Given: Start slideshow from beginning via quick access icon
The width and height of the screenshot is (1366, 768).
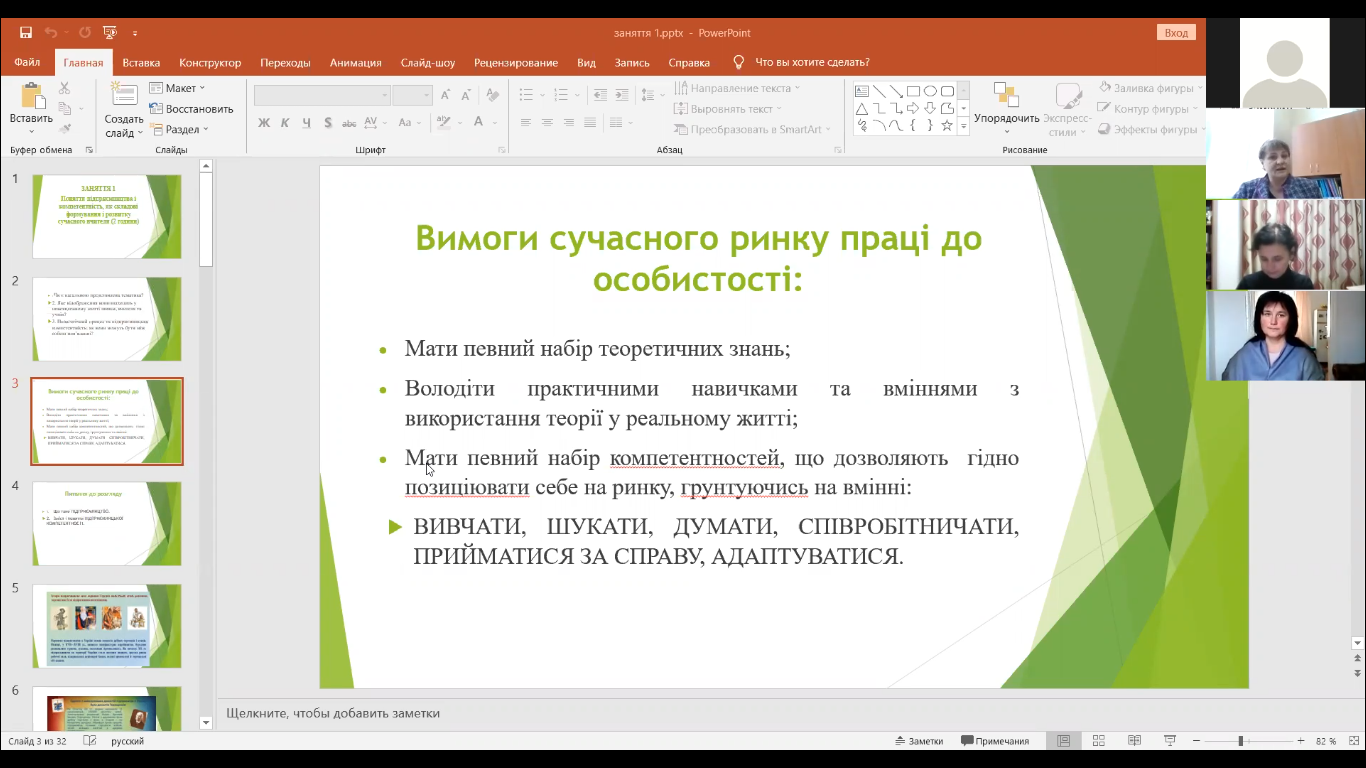Looking at the screenshot, I should click(110, 33).
